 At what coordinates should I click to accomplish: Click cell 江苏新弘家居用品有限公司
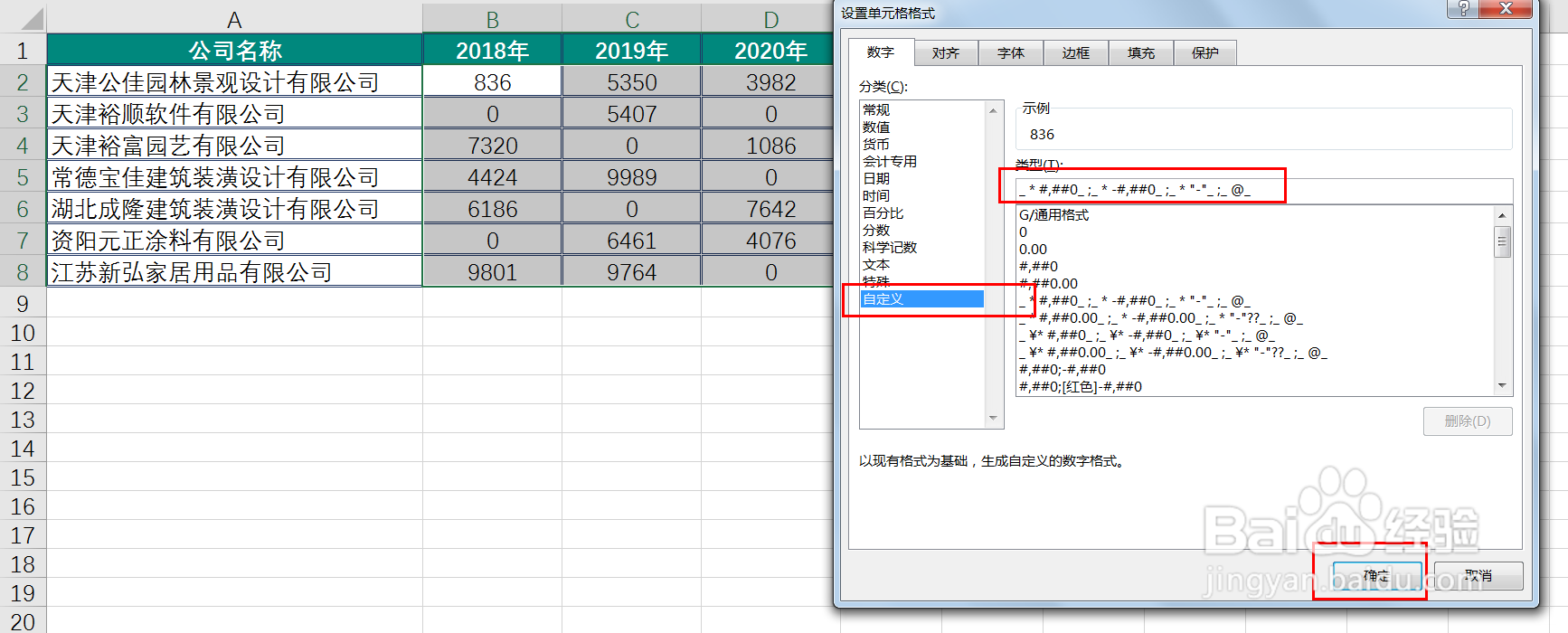tap(234, 271)
